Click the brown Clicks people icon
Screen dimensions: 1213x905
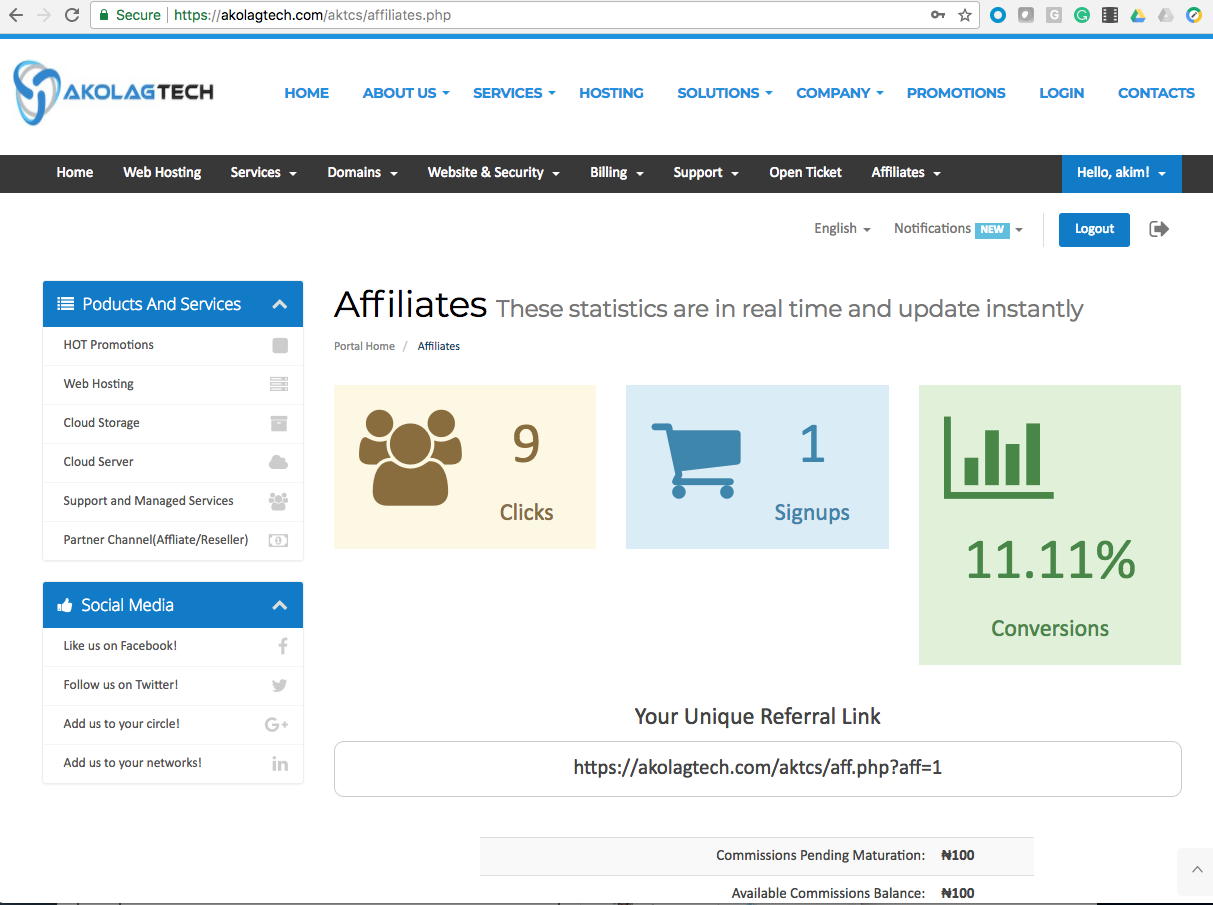click(410, 455)
